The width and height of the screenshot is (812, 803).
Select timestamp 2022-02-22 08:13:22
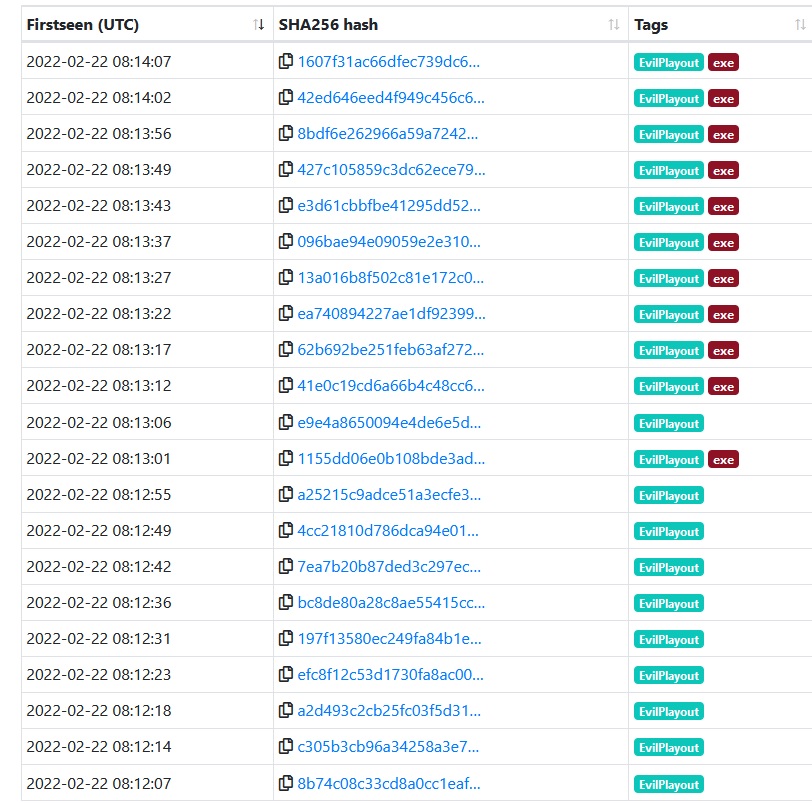pos(98,314)
